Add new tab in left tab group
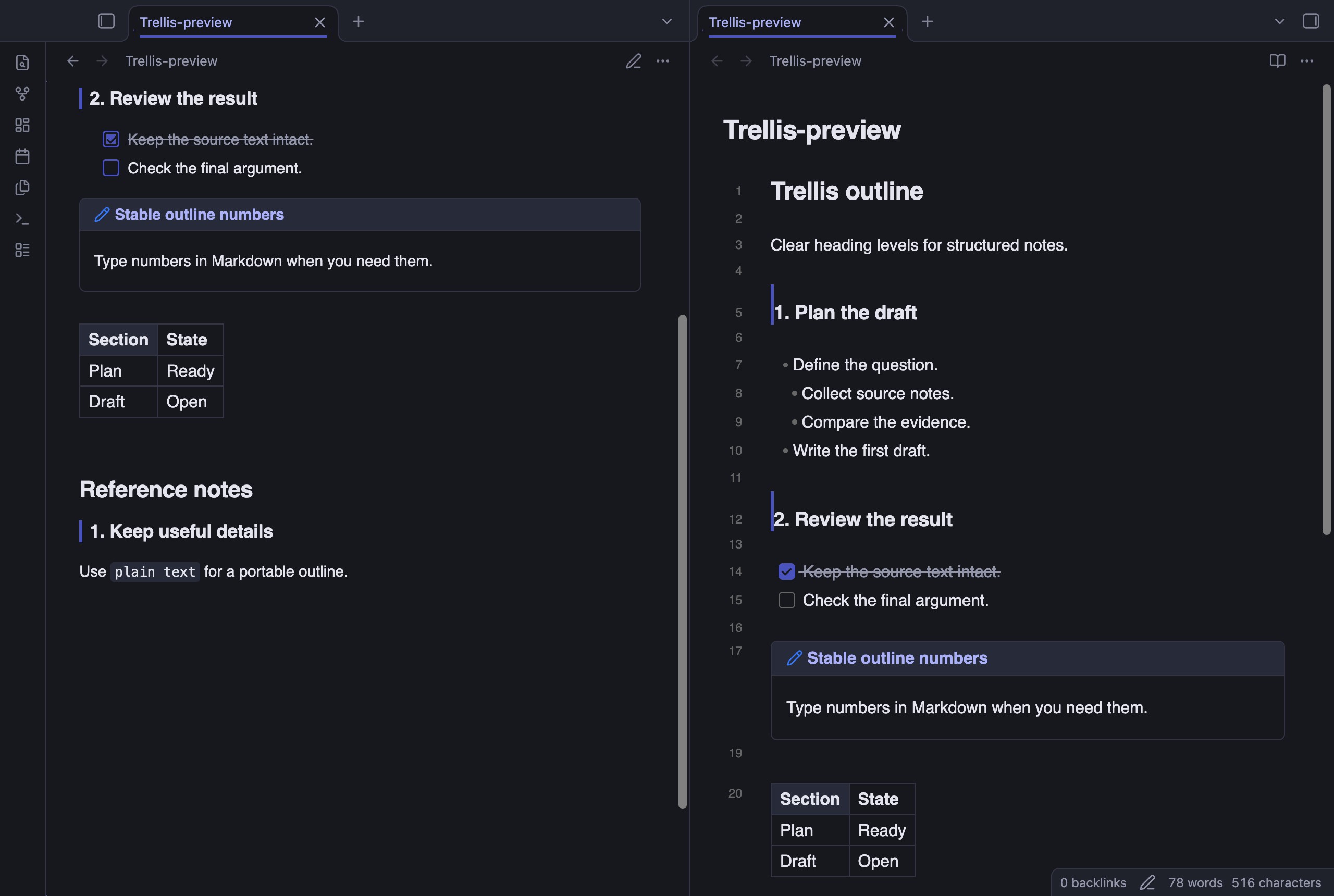 pos(359,21)
